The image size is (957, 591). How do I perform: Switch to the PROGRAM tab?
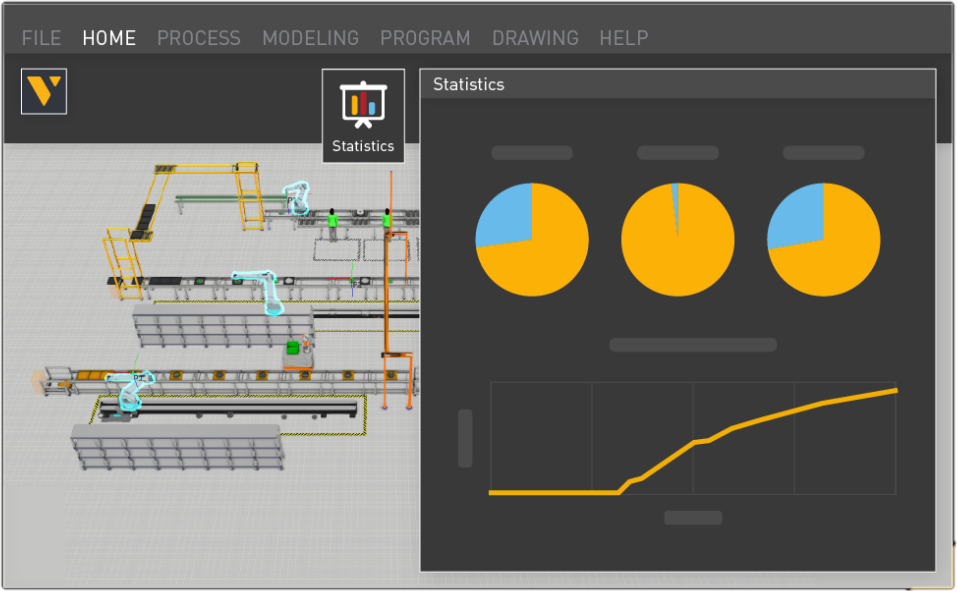pos(425,38)
